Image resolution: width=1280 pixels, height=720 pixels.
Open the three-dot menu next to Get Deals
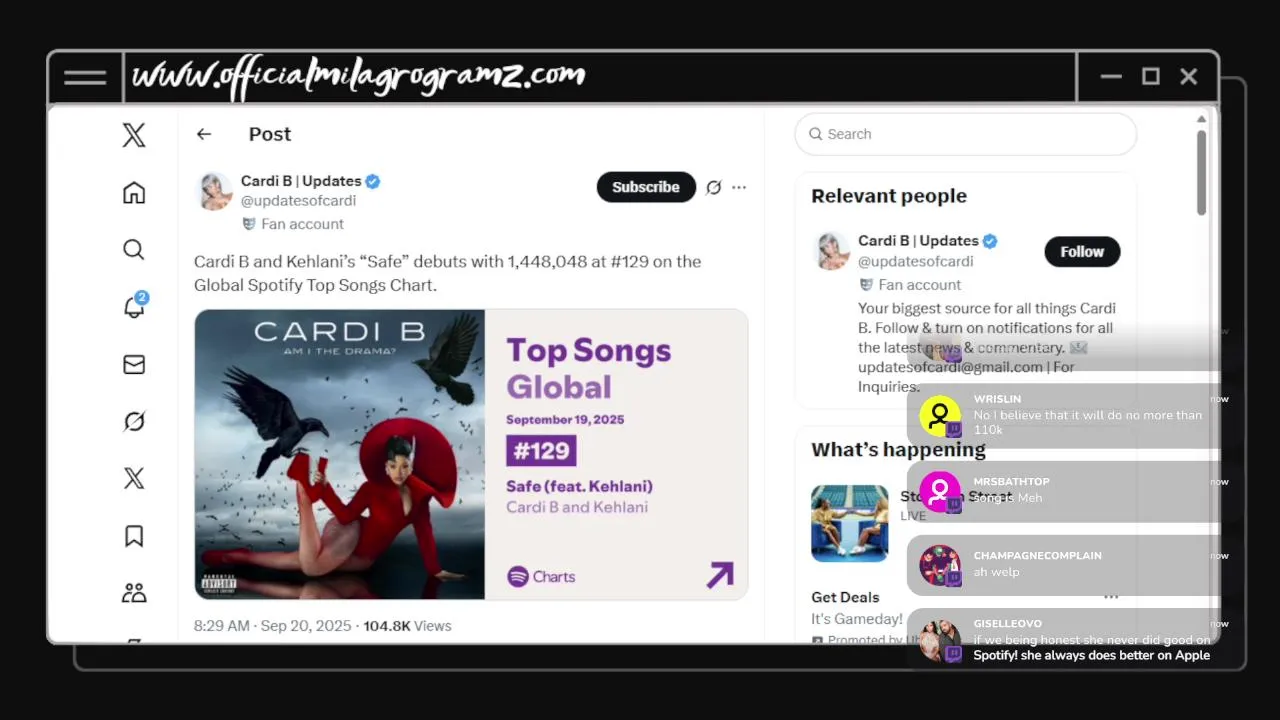point(1111,597)
